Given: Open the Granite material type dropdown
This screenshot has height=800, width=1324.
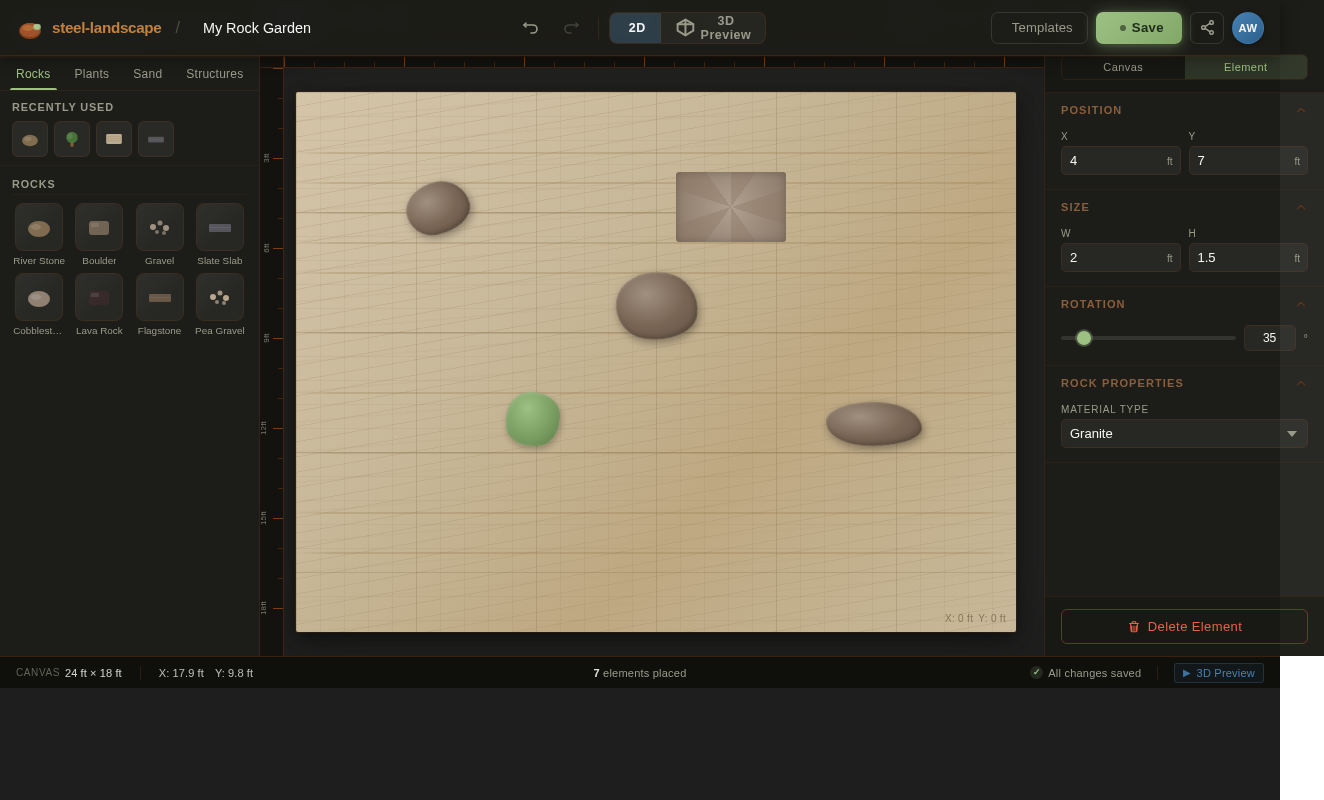Looking at the screenshot, I should 1184,433.
